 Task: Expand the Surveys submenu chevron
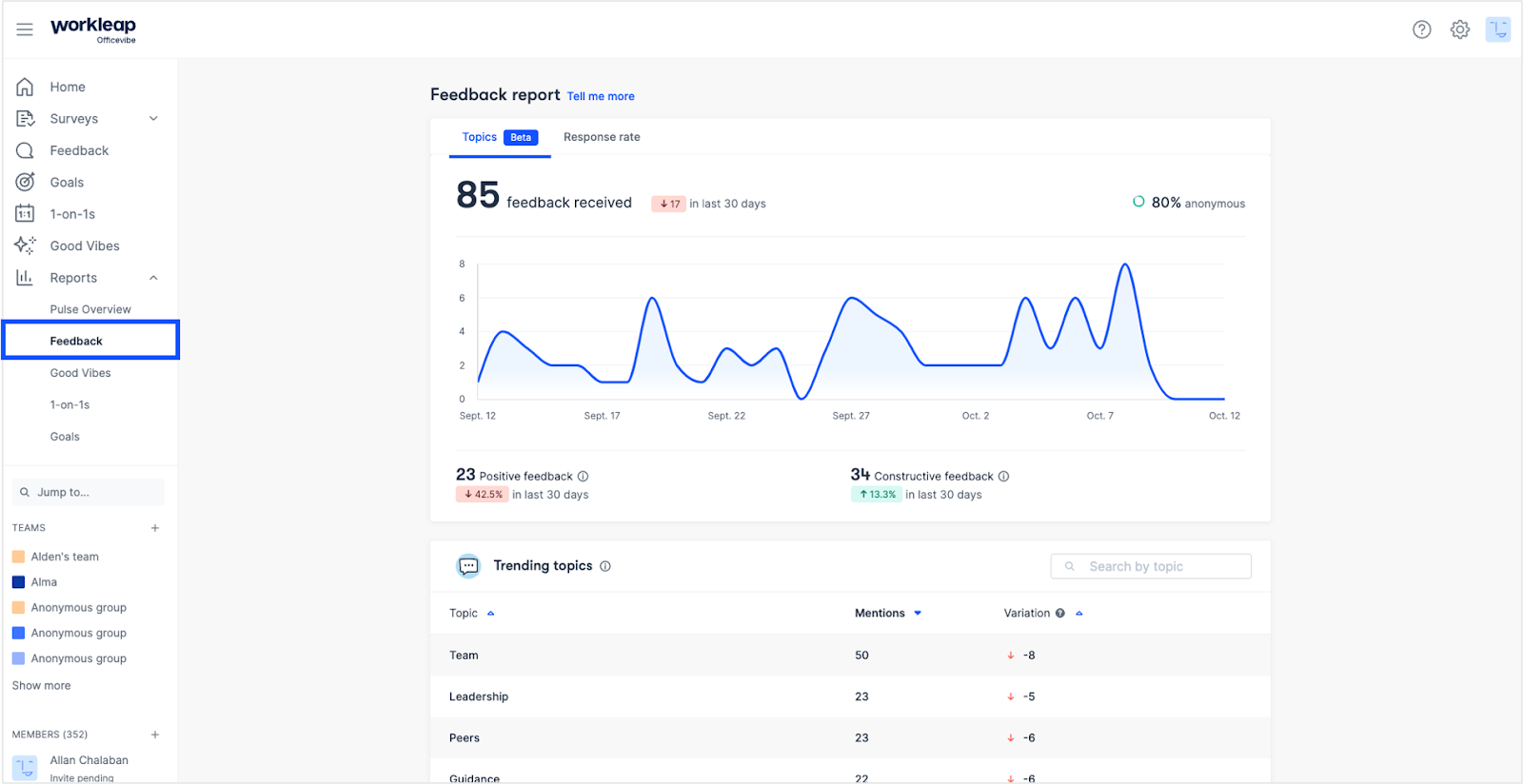[153, 119]
